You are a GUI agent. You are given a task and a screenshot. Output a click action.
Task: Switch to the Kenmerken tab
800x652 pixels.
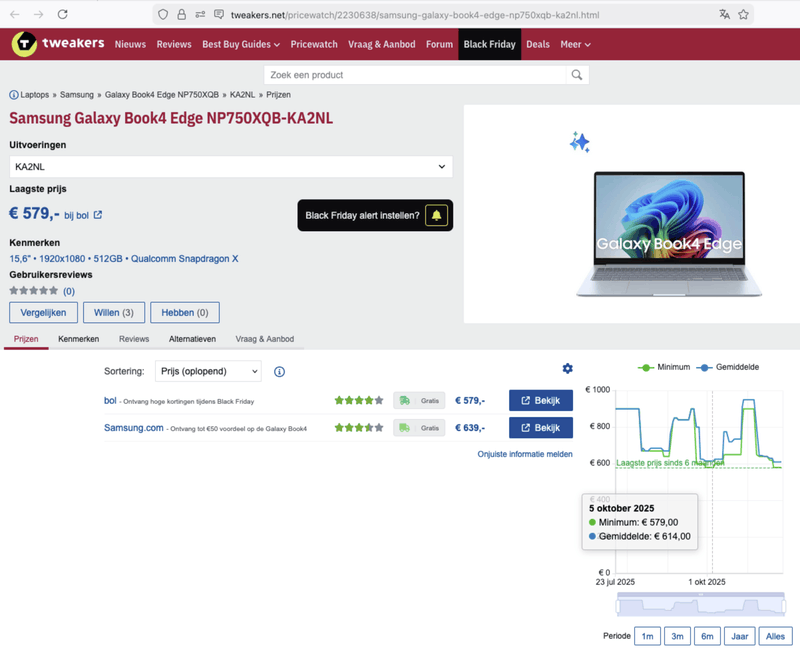pyautogui.click(x=79, y=339)
